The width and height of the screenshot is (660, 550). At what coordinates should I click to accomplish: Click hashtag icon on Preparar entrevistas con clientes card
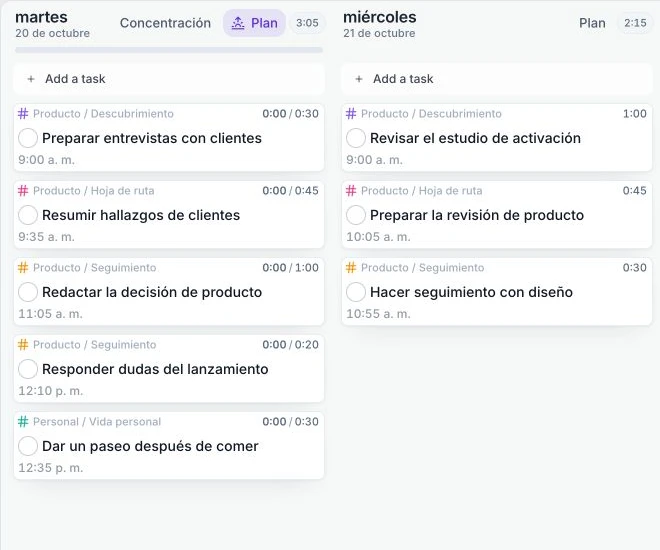pos(23,114)
